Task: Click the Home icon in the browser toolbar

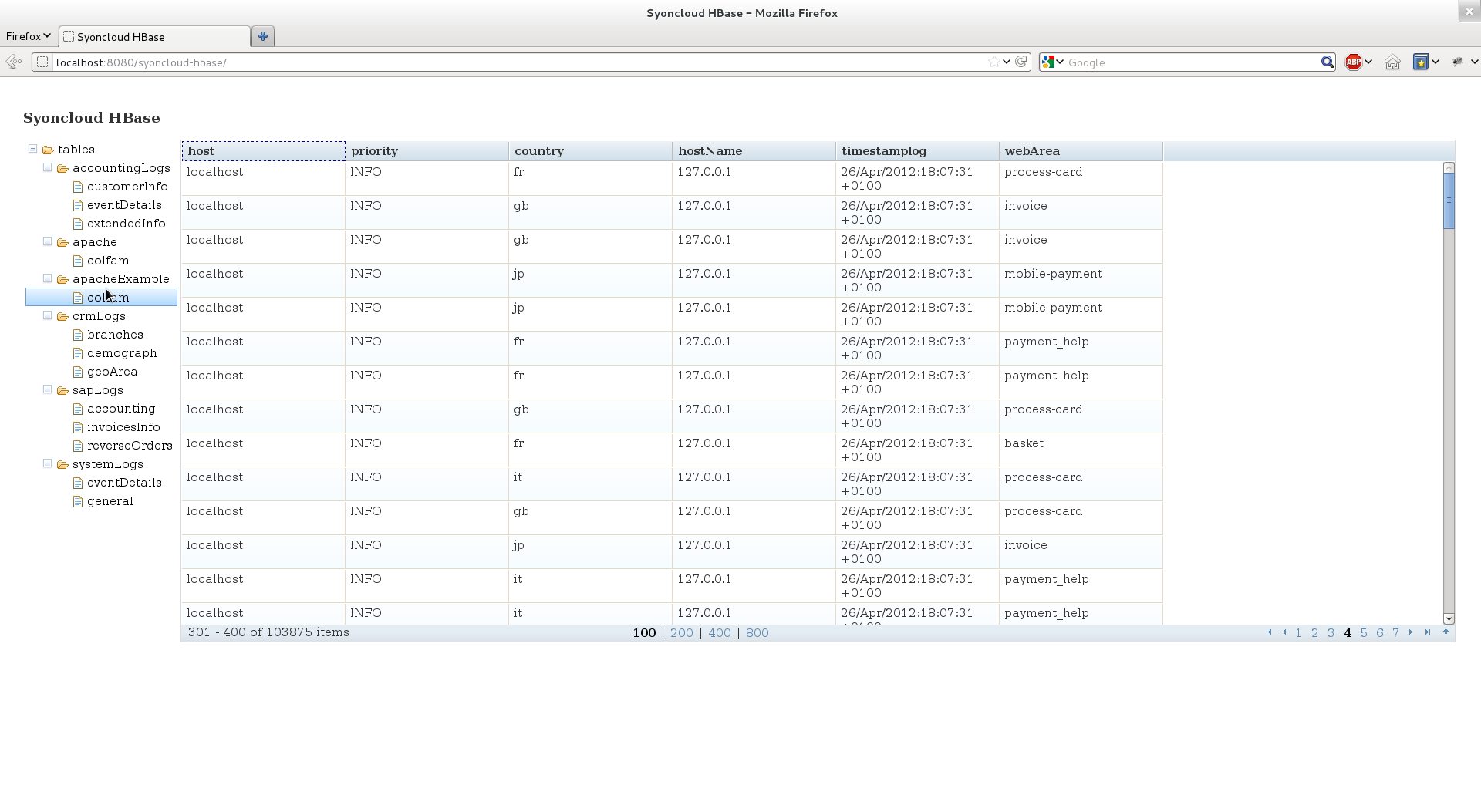Action: 1392,62
